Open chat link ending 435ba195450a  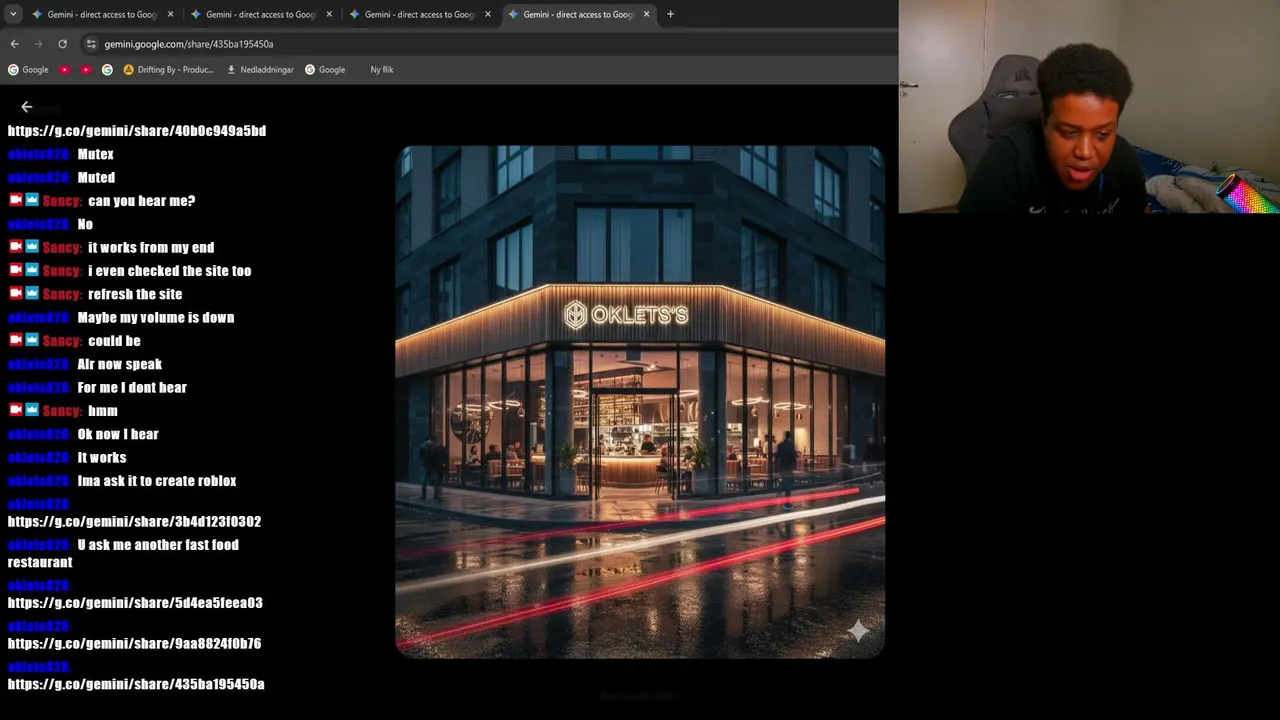point(136,685)
